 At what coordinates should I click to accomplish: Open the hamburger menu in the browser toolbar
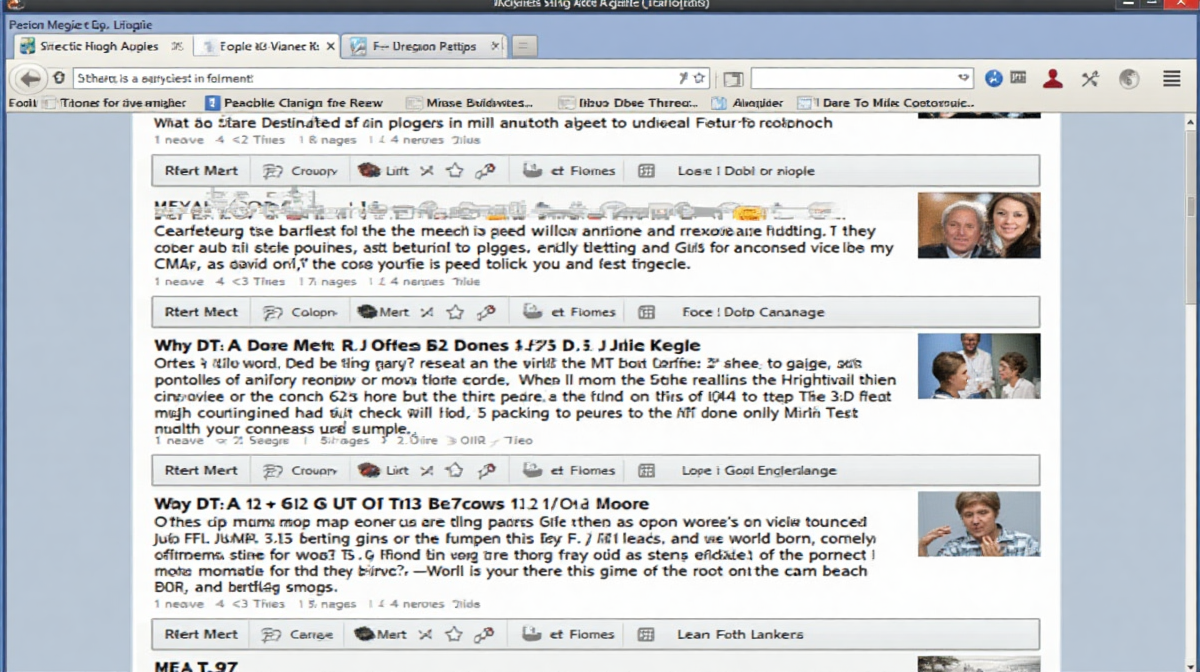click(x=1171, y=78)
